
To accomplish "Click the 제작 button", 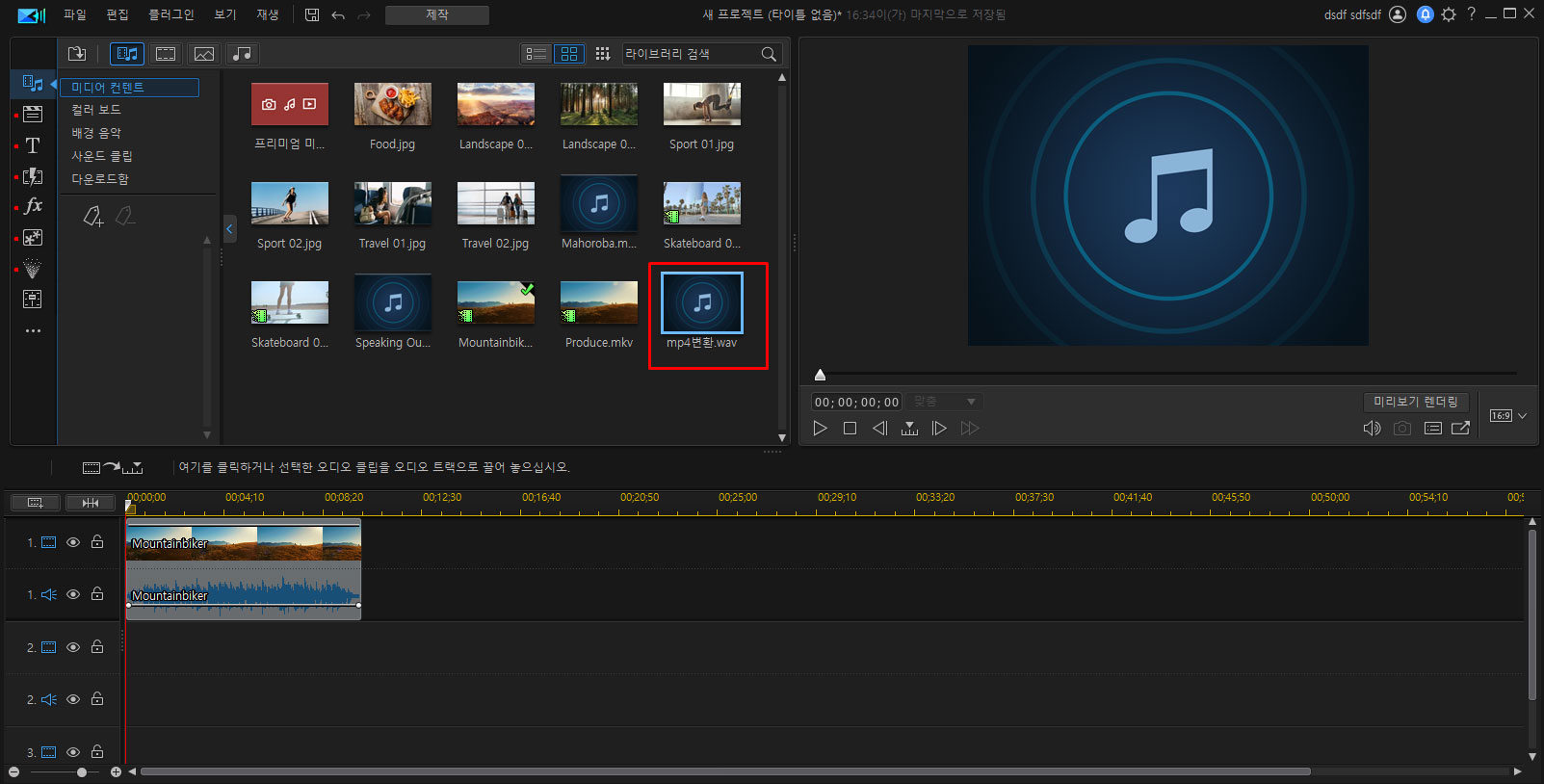I will coord(436,14).
